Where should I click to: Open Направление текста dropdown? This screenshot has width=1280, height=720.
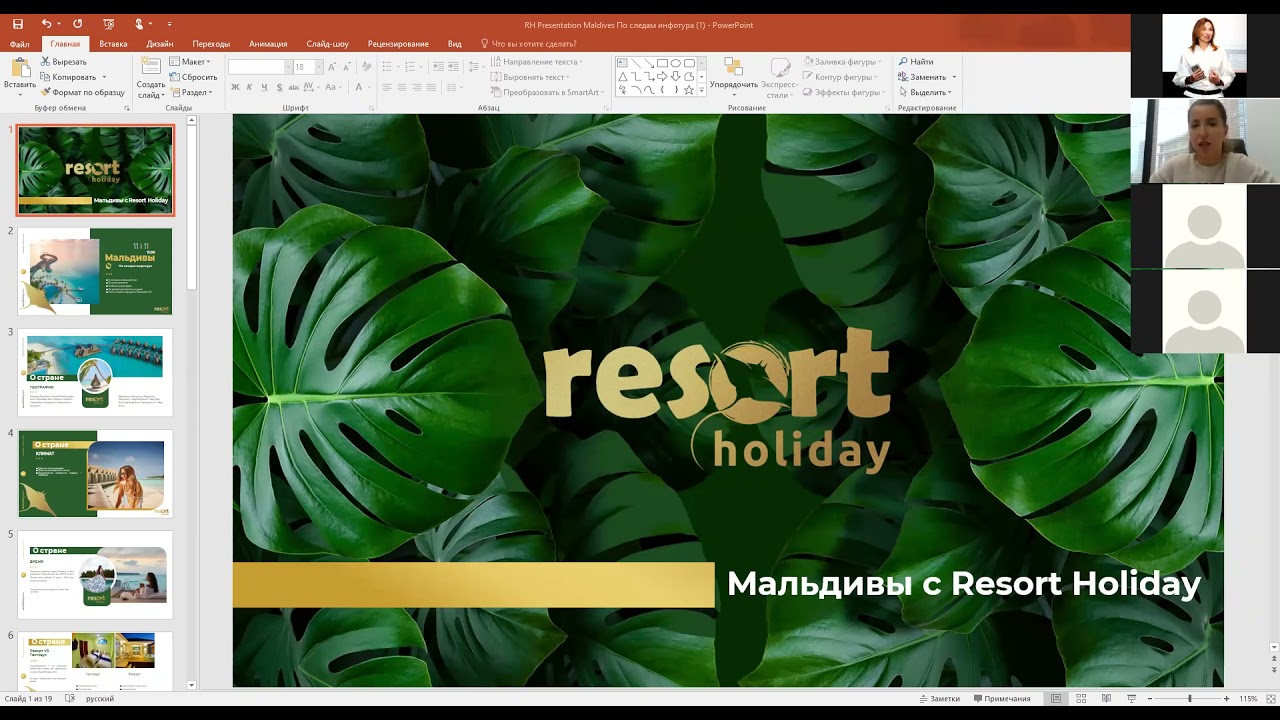pyautogui.click(x=539, y=62)
